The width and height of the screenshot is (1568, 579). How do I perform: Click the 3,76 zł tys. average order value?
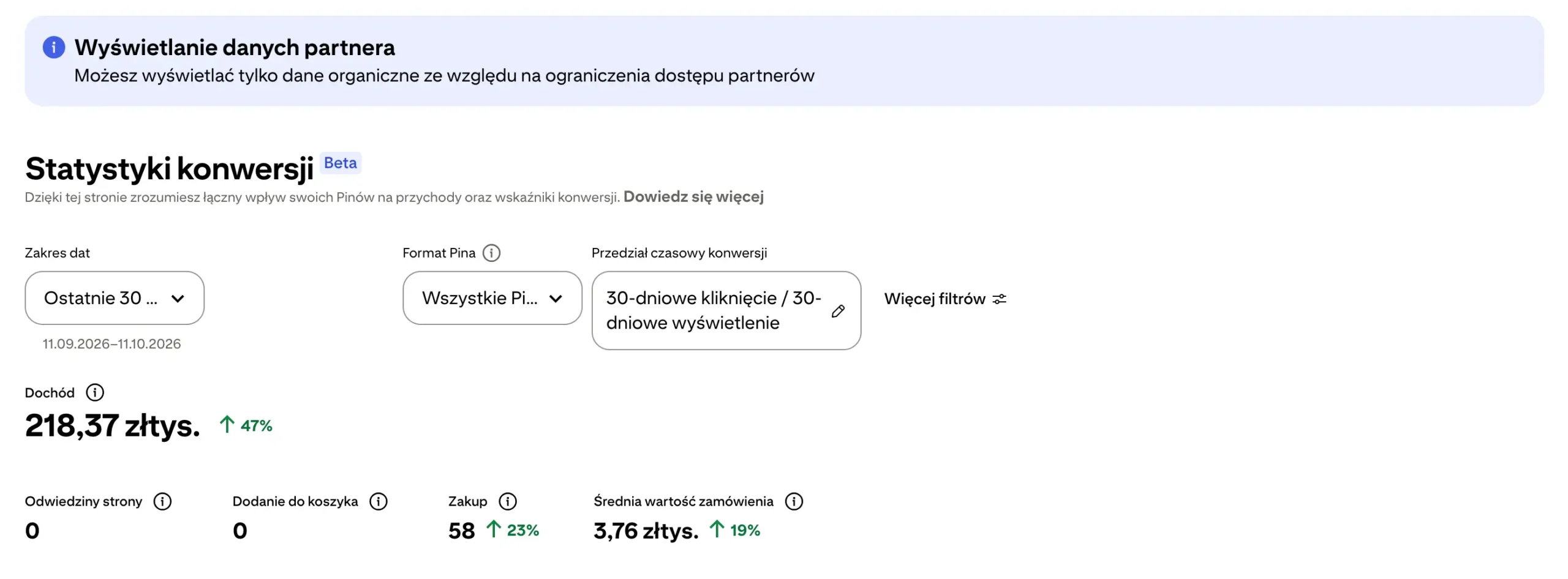point(646,531)
